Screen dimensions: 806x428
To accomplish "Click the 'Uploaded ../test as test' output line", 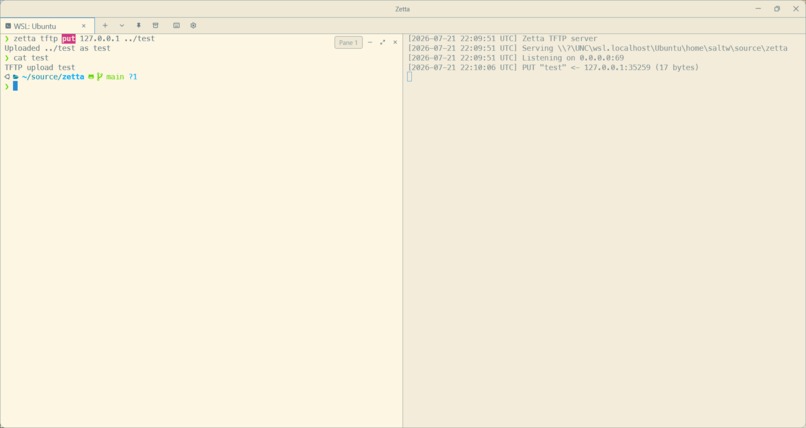I will click(58, 48).
